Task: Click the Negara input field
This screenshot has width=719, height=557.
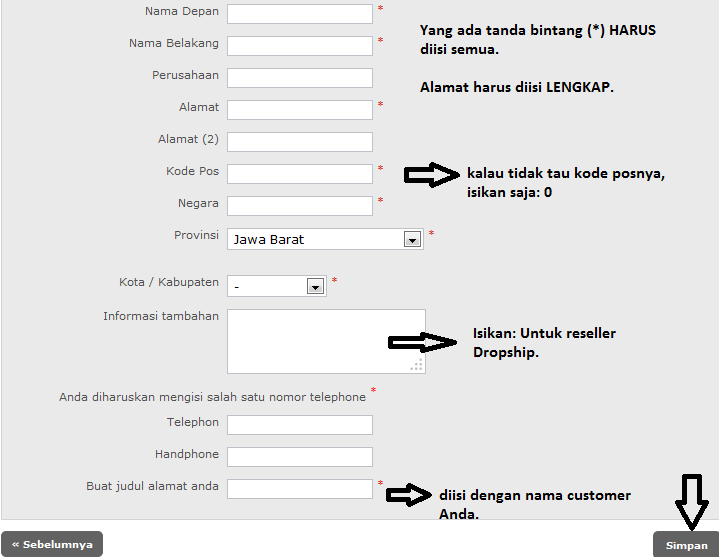Action: 300,206
